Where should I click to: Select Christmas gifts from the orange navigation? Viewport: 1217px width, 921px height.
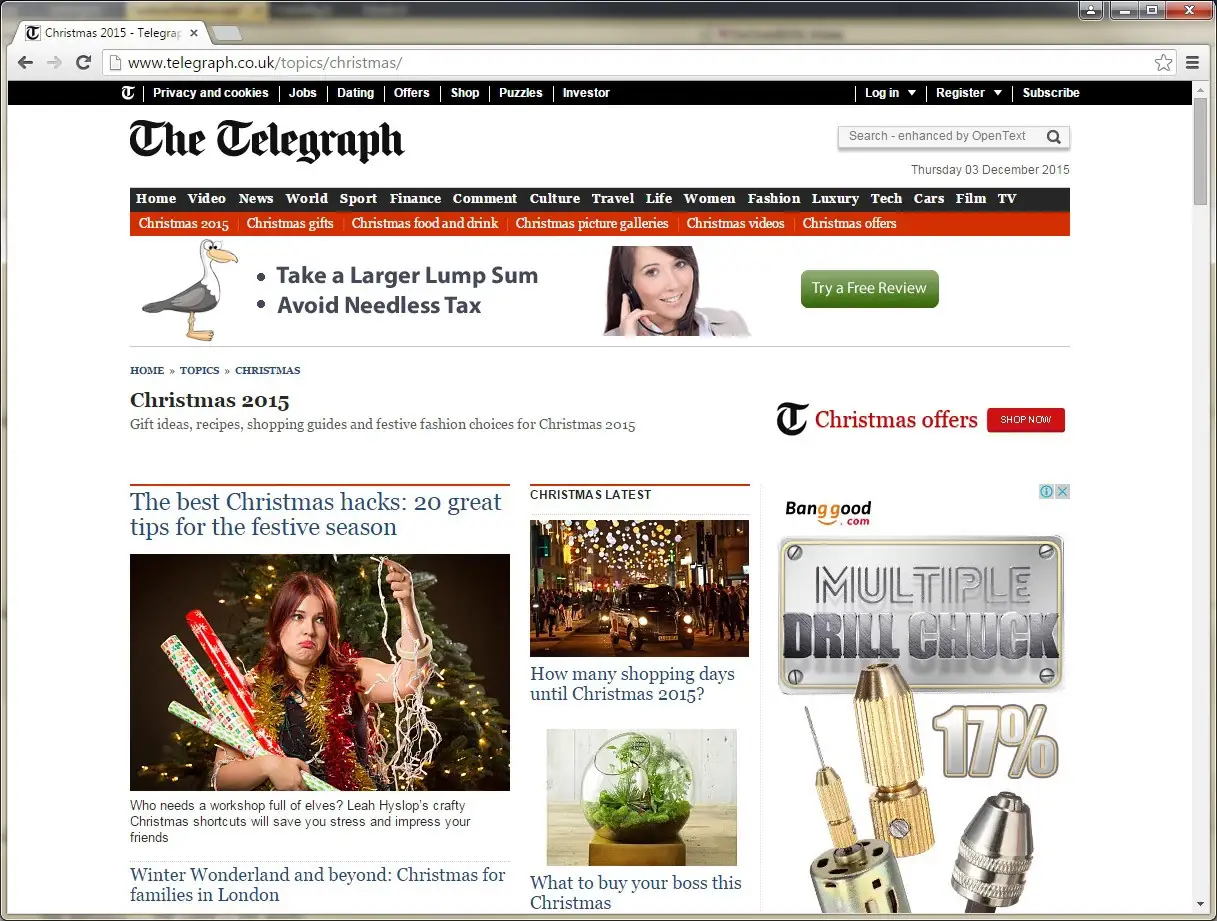click(289, 223)
